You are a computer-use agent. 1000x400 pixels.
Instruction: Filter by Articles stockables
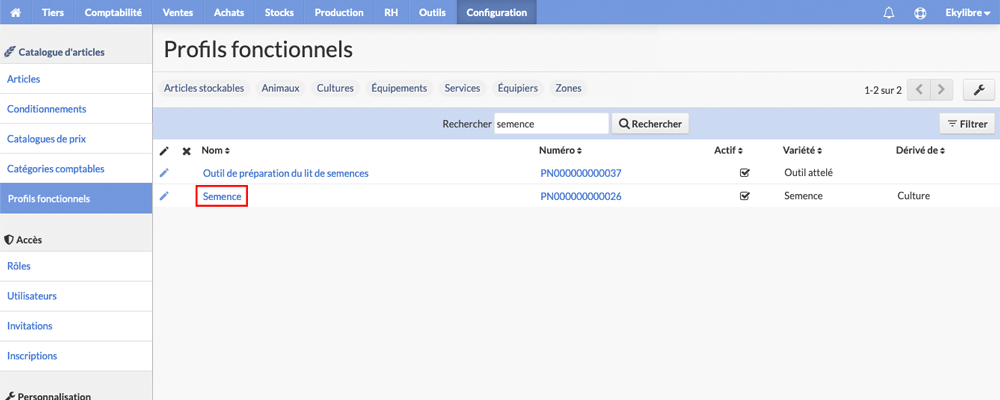point(204,88)
